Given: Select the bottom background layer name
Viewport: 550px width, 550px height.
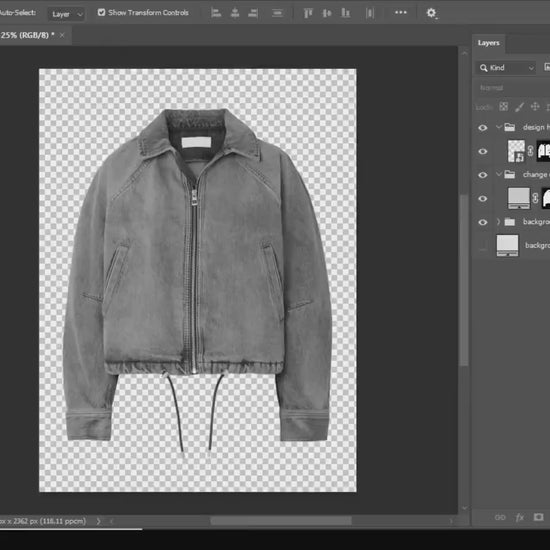Looking at the screenshot, I should (537, 245).
